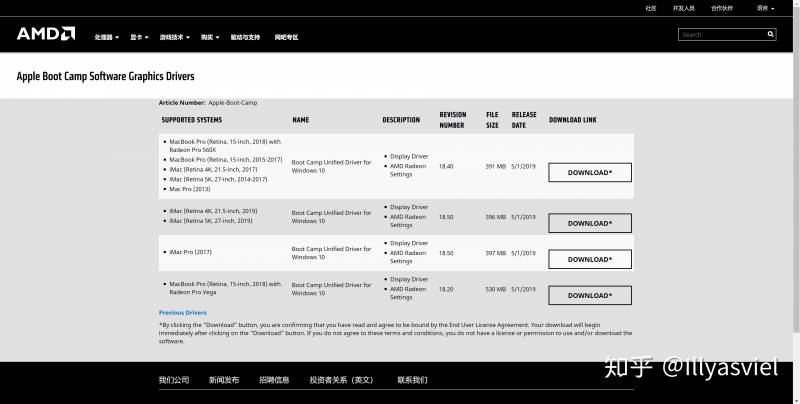Click revision number "18.40" cell
This screenshot has width=800, height=404.
(446, 166)
